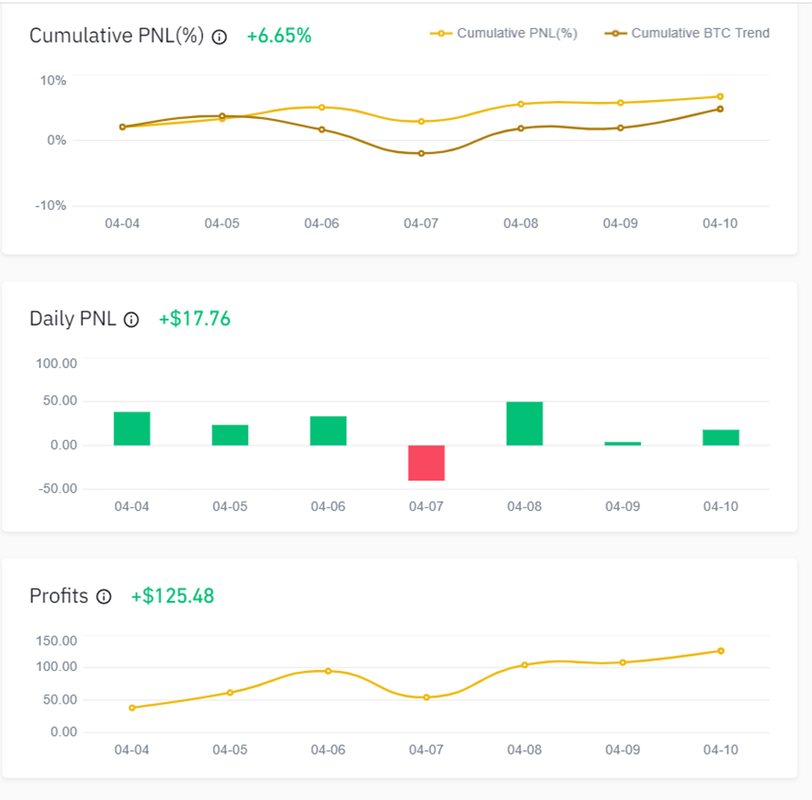Click the 04-08 Profits line data point
Image resolution: width=812 pixels, height=800 pixels.
pyautogui.click(x=525, y=665)
